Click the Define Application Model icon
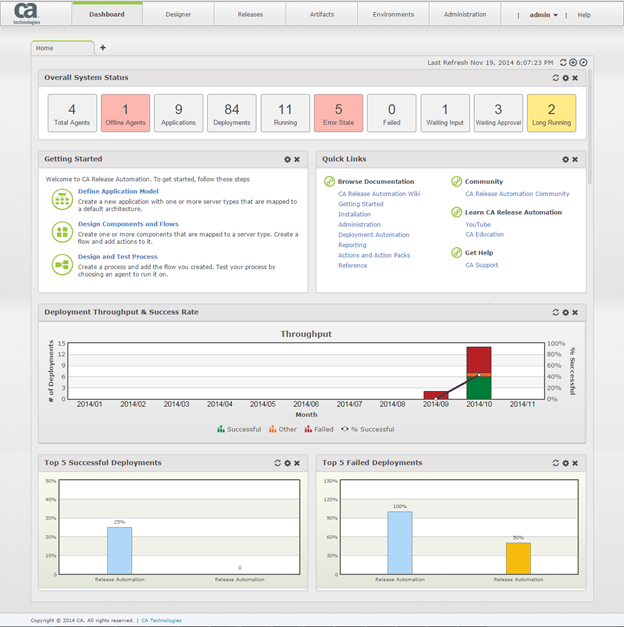624x627 pixels. tap(61, 199)
